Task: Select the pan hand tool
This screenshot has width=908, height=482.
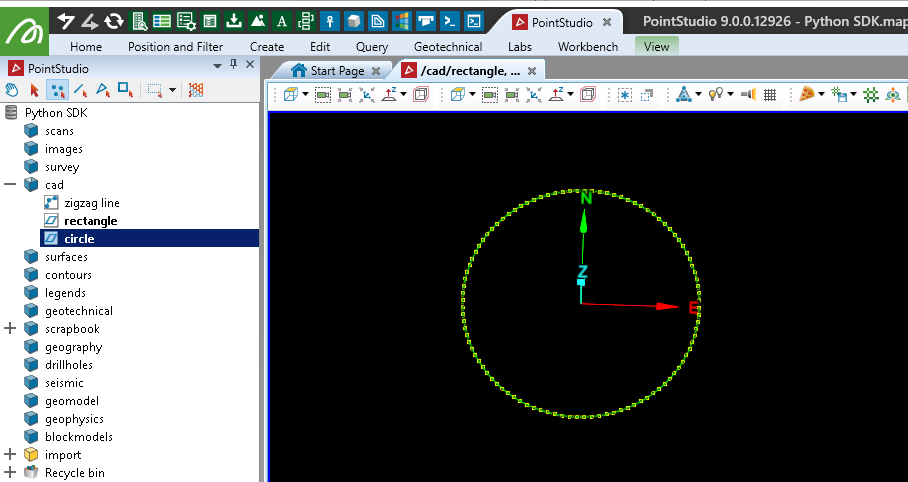Action: point(12,90)
